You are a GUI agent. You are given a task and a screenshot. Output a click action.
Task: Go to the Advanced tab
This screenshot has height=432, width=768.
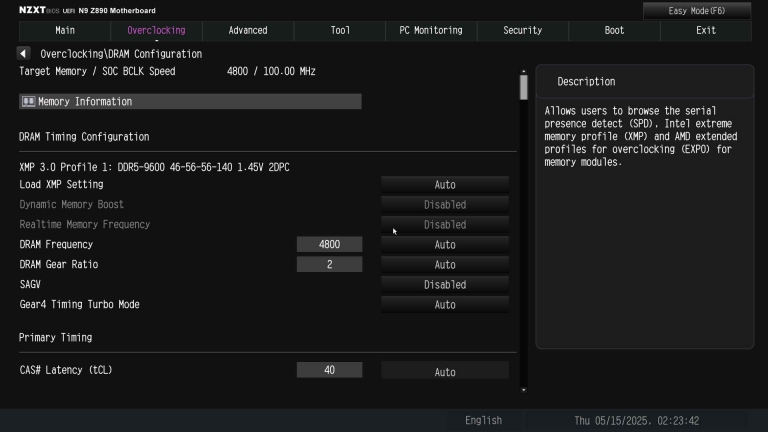(x=248, y=30)
